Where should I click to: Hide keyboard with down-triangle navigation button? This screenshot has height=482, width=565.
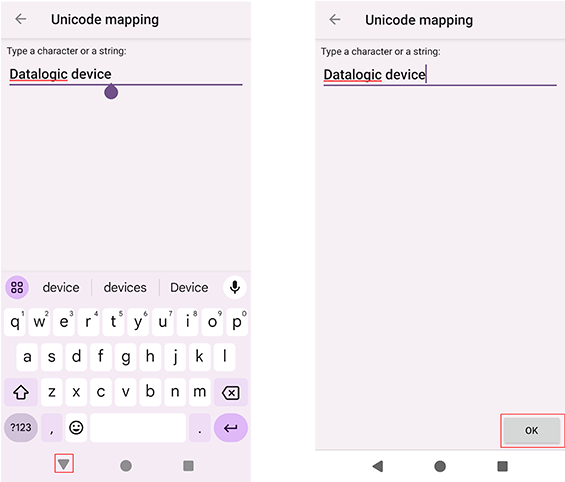64,464
